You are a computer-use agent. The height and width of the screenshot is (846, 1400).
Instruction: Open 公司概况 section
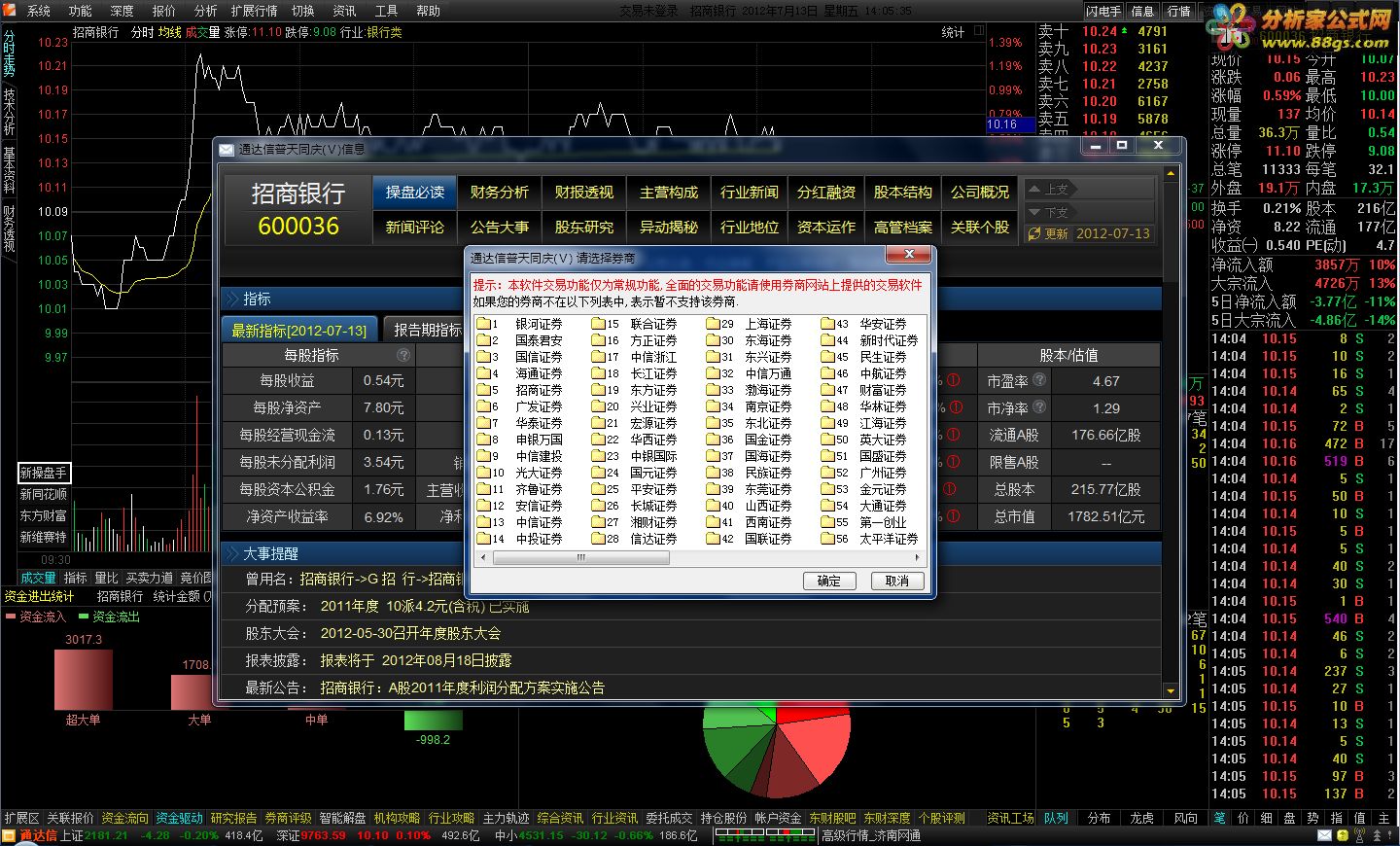click(x=980, y=192)
